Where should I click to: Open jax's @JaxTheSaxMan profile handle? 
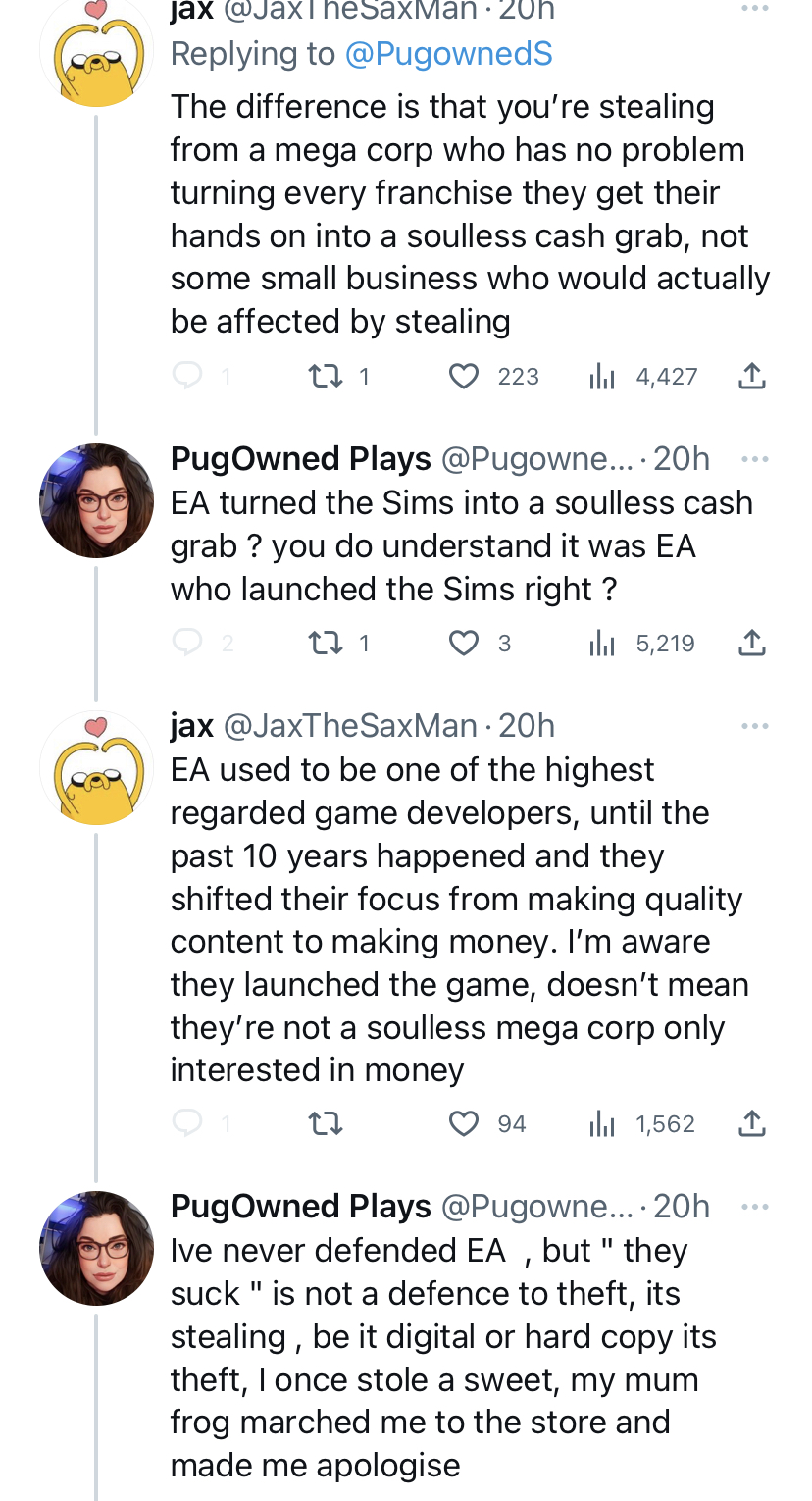click(350, 726)
